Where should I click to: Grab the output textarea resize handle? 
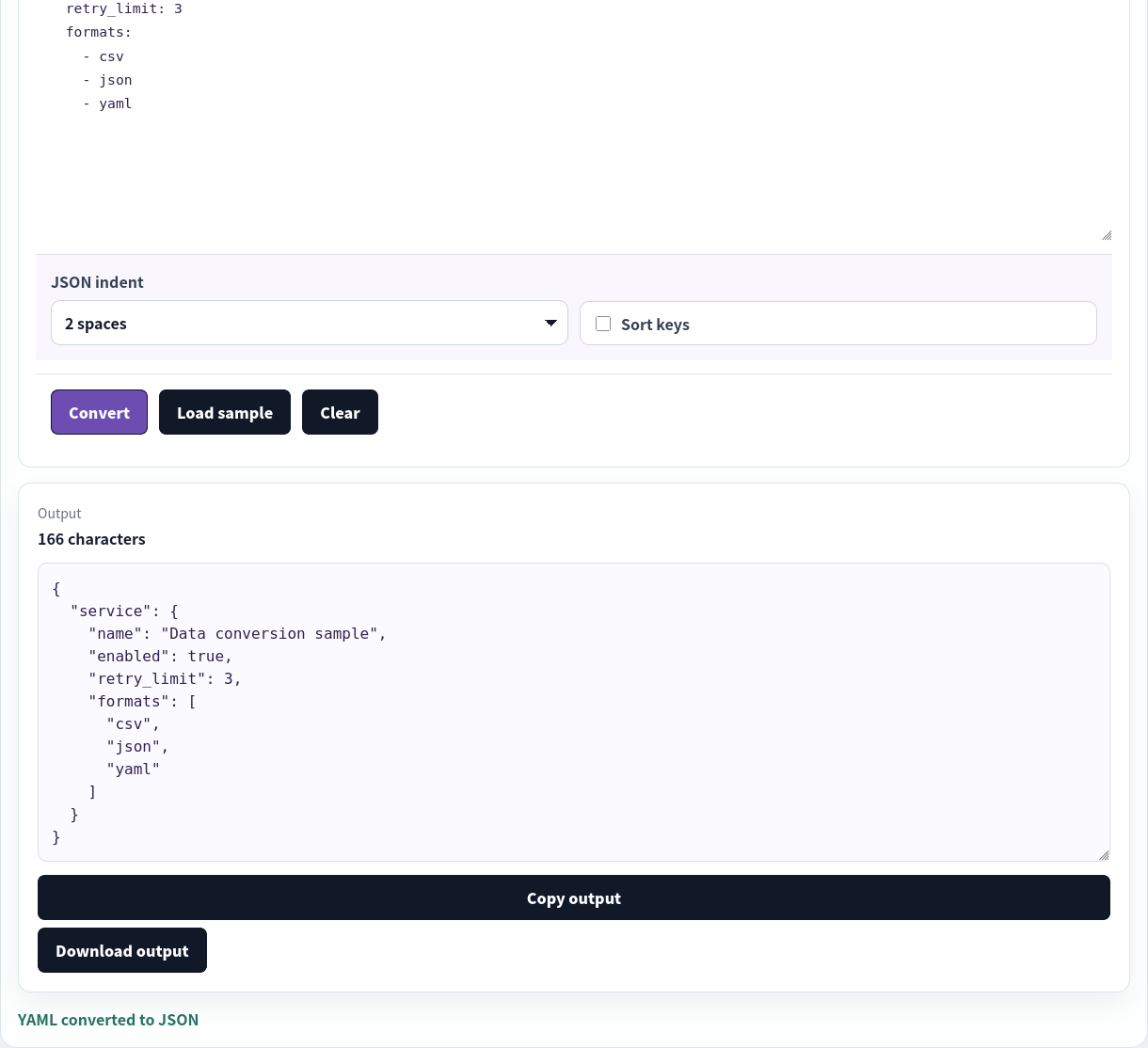pos(1104,855)
